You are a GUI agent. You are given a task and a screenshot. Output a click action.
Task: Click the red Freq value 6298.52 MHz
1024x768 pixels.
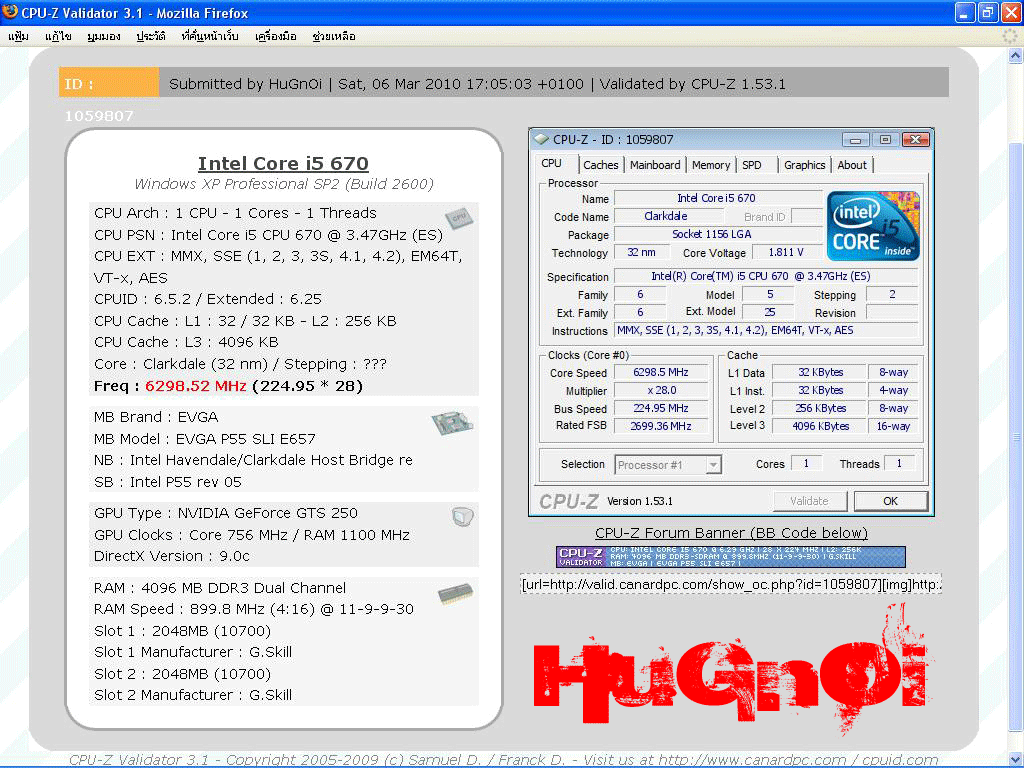click(195, 386)
